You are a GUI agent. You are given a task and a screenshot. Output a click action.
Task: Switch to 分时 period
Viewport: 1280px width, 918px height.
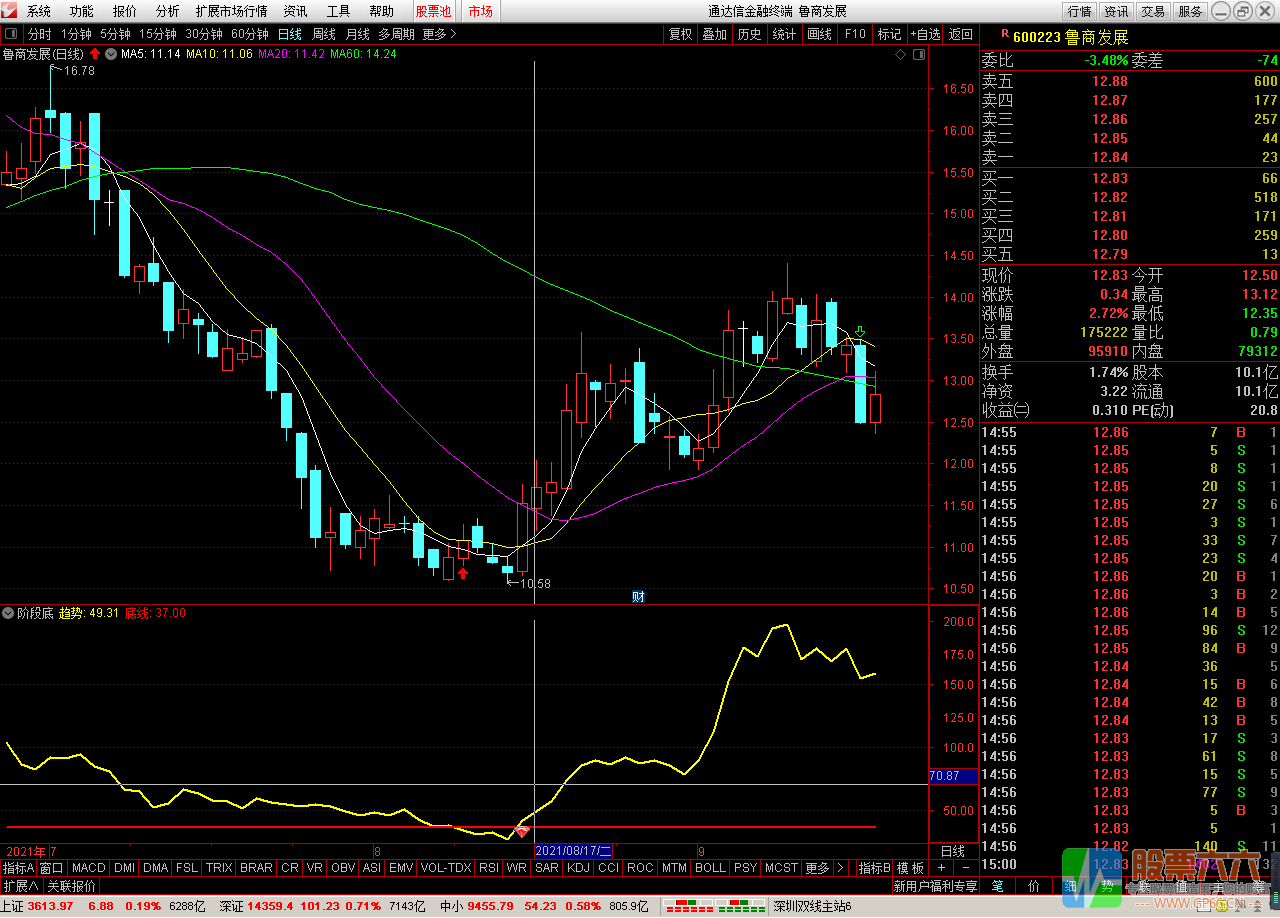coord(39,34)
